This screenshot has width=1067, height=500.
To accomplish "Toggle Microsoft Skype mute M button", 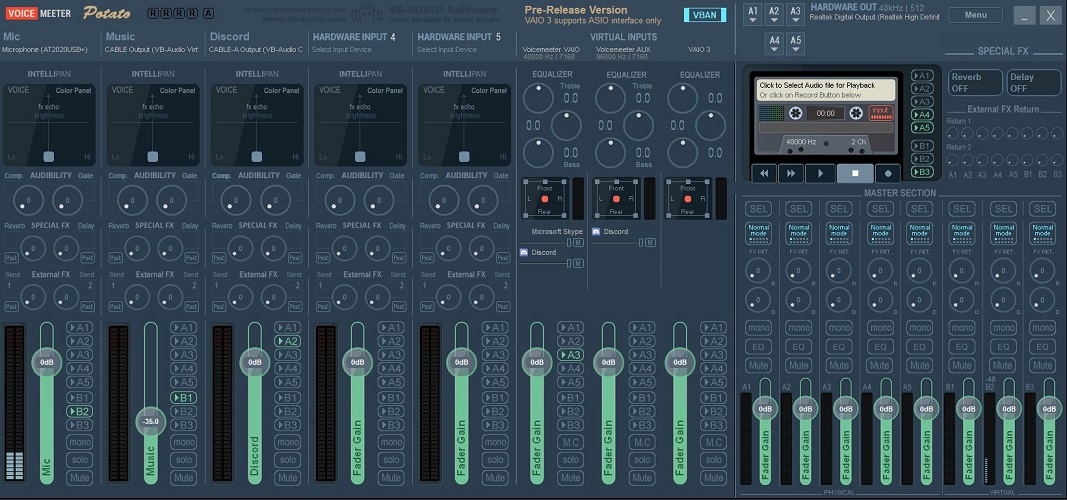I will point(578,242).
